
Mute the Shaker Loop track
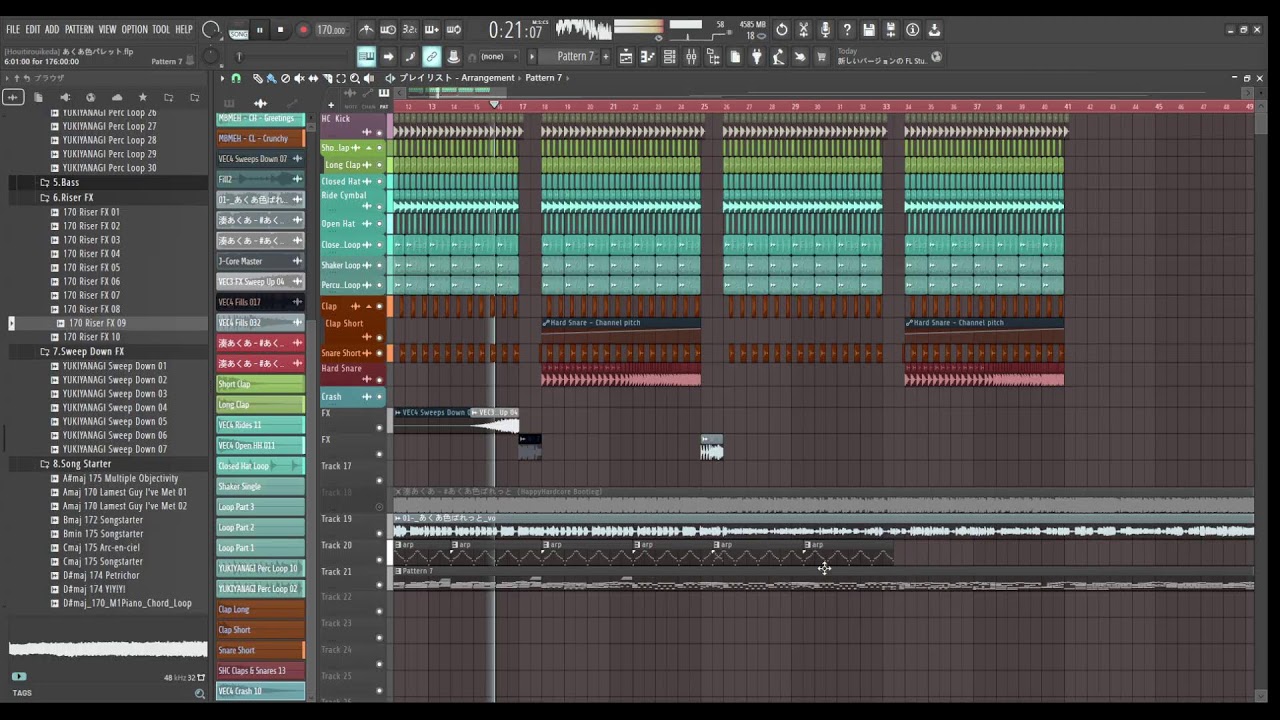pos(379,265)
